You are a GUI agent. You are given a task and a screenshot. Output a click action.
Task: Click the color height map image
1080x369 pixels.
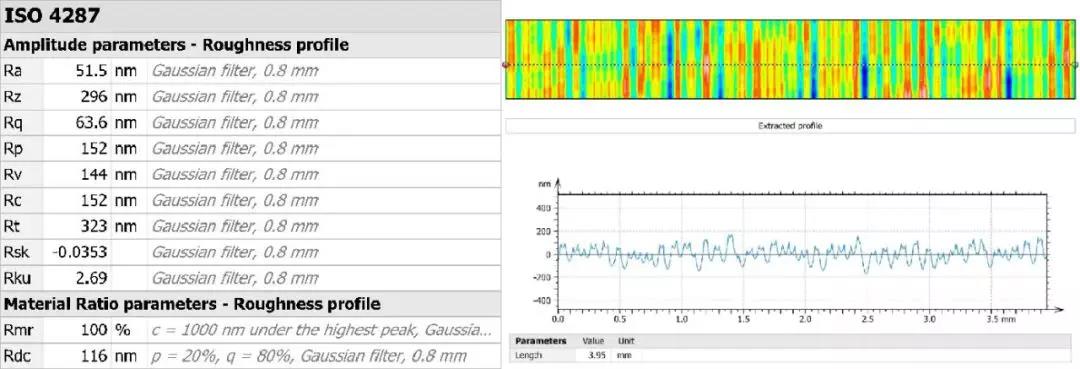coord(790,59)
